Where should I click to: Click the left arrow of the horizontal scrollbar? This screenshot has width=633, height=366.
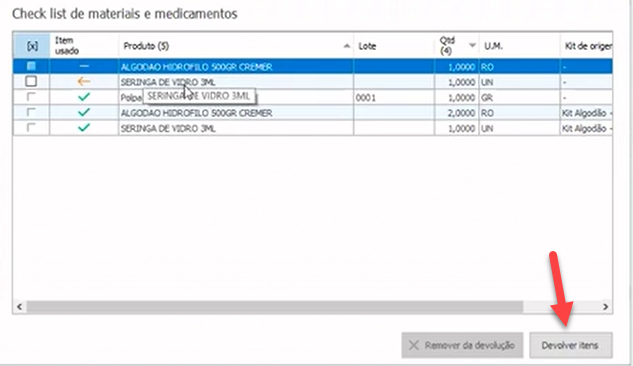(x=19, y=307)
